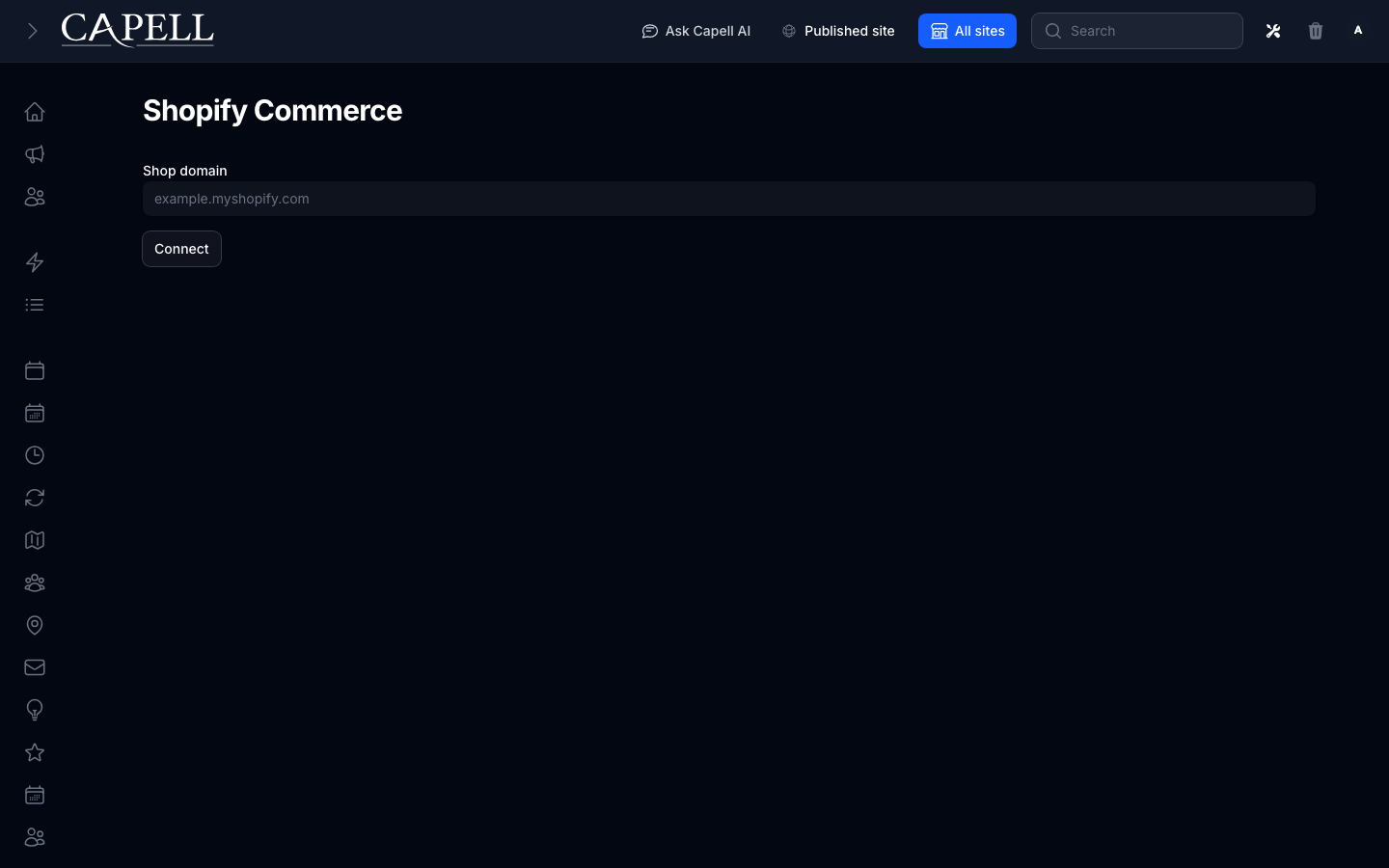Viewport: 1389px width, 868px height.
Task: Click the Shop domain input field
Action: (x=729, y=199)
